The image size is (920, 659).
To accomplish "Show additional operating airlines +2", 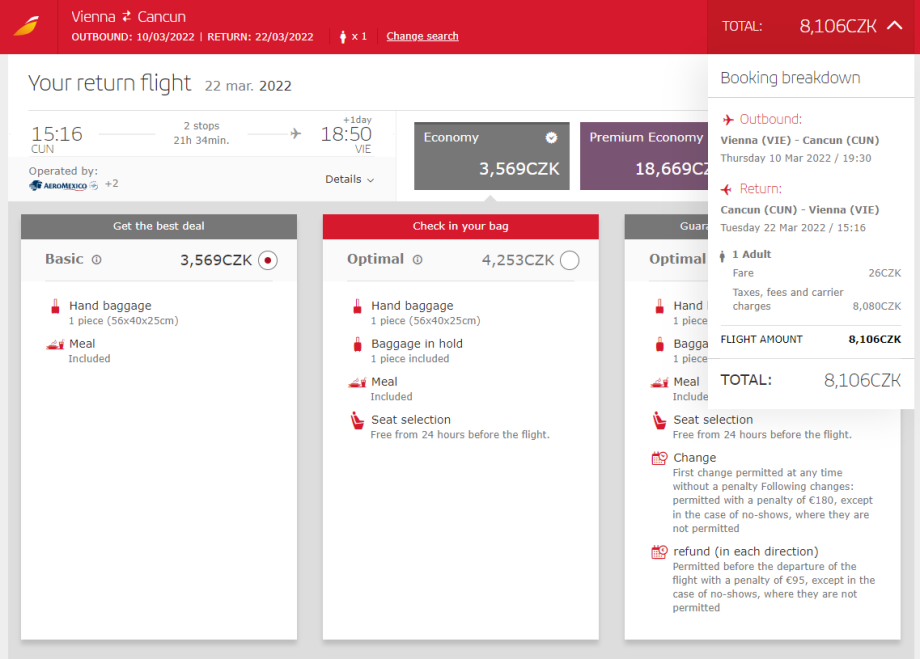I will click(112, 184).
